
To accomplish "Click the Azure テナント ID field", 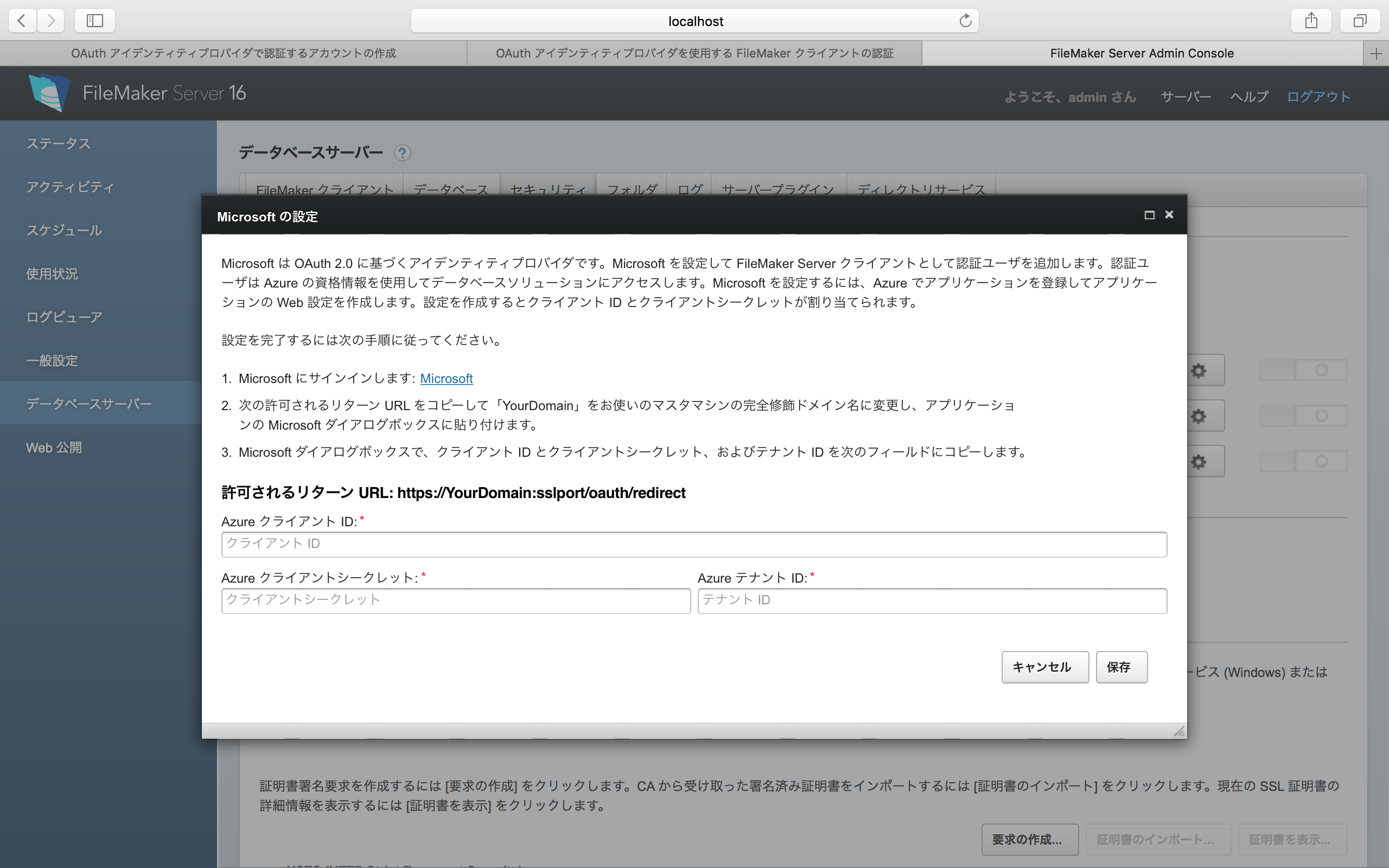I will click(x=932, y=601).
